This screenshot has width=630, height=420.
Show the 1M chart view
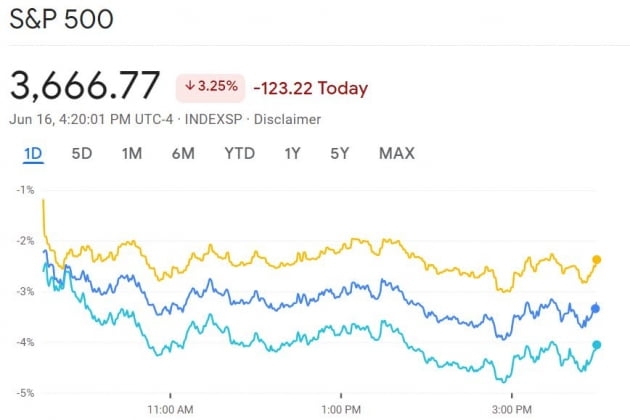coord(131,154)
